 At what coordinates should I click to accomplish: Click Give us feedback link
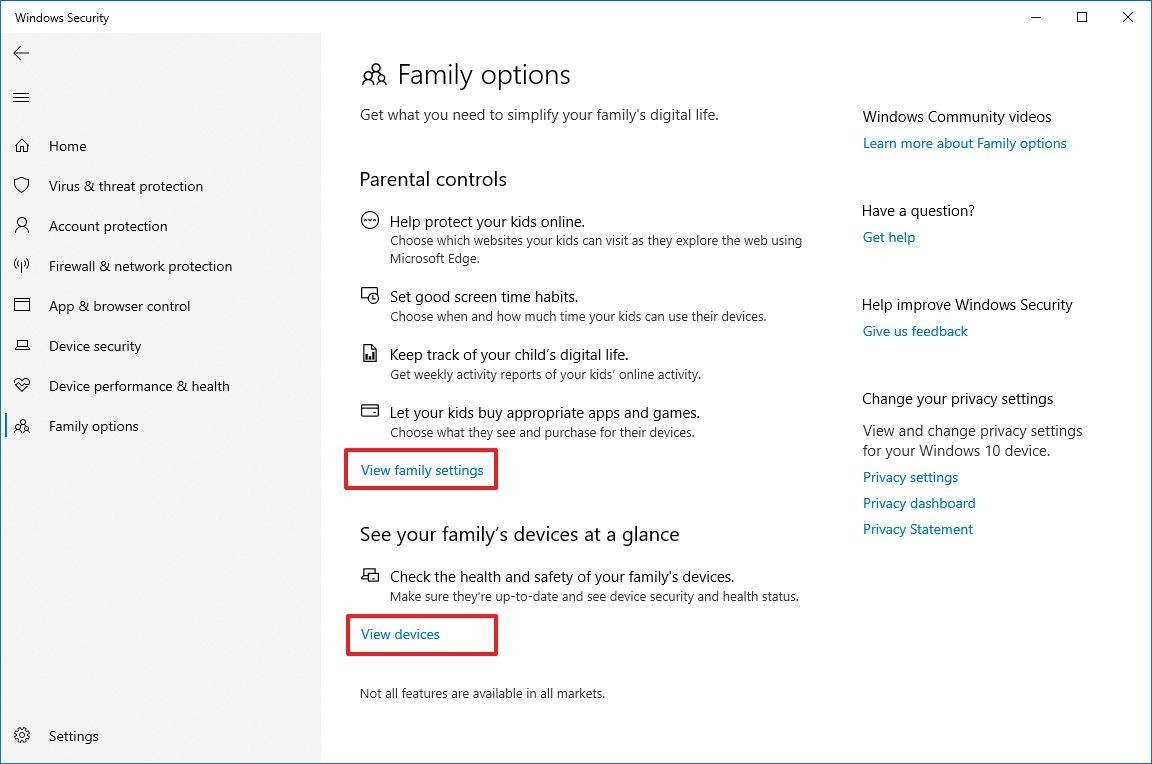(x=915, y=331)
